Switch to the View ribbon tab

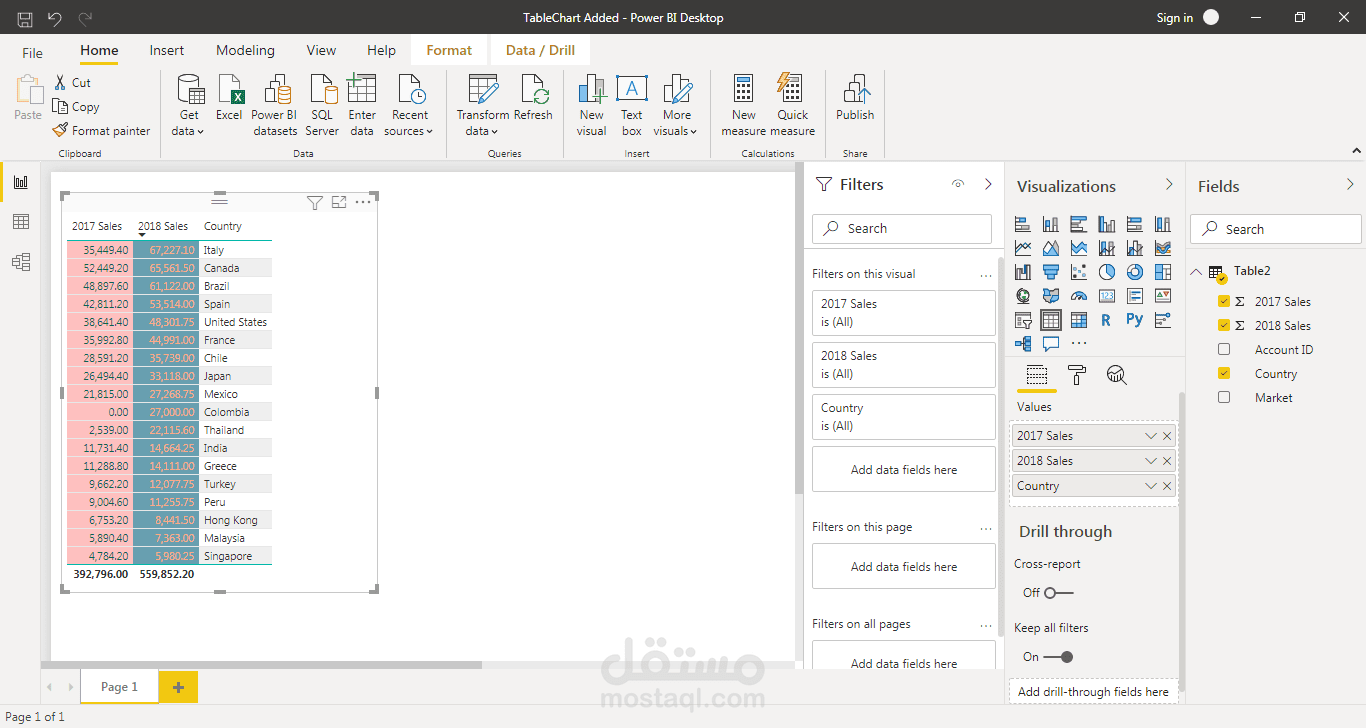tap(321, 50)
